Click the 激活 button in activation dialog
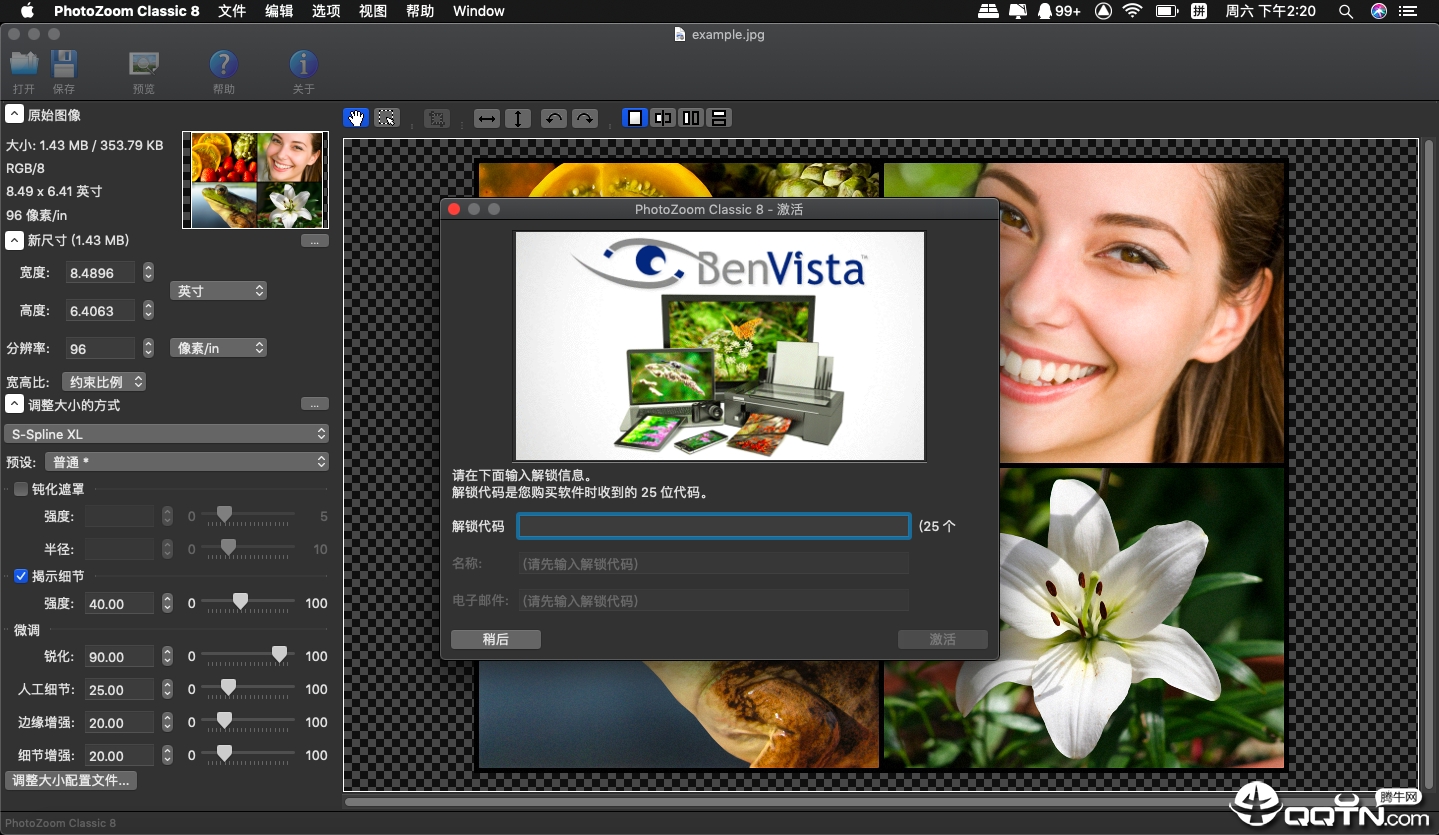 click(x=943, y=639)
